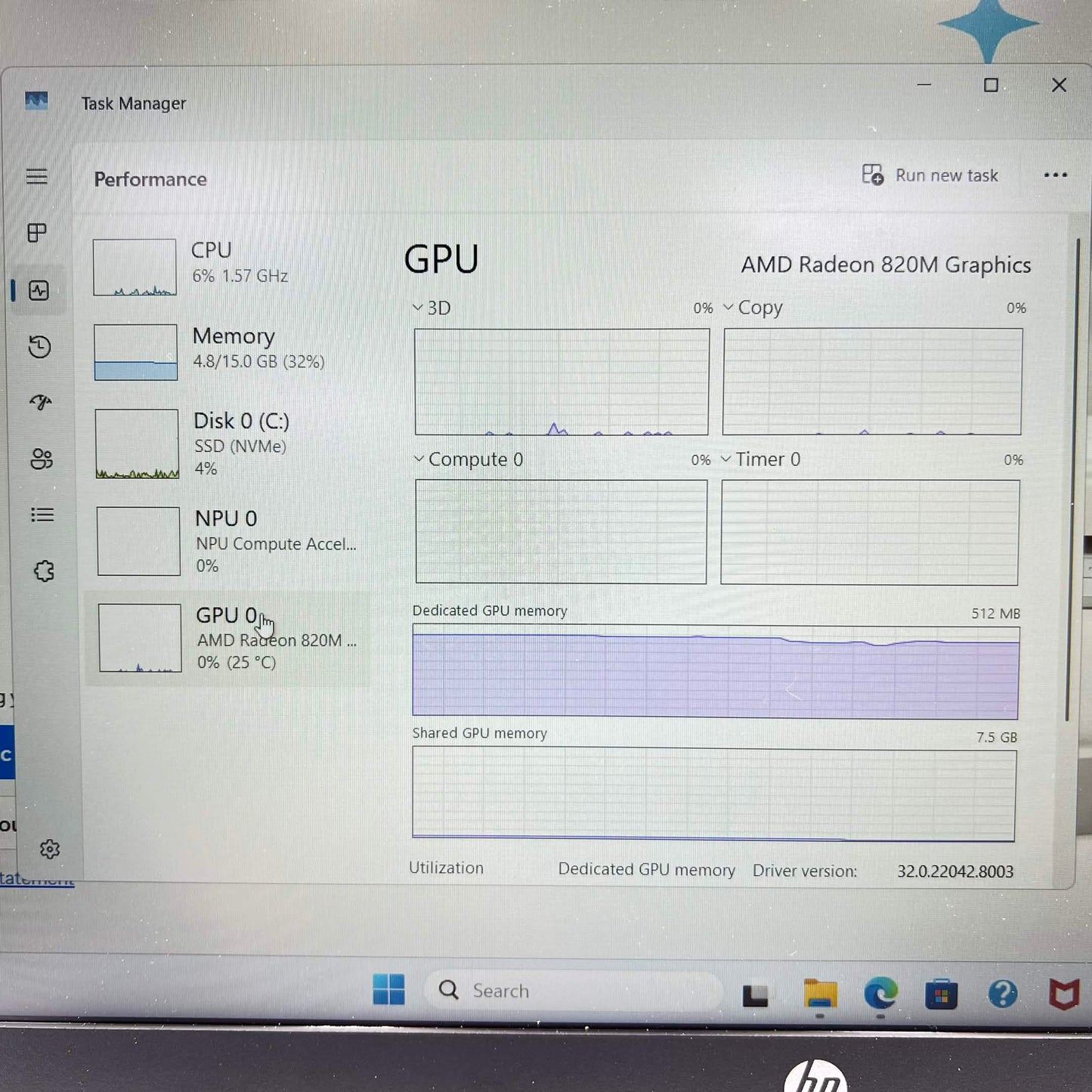Open App history page icon
The height and width of the screenshot is (1092, 1092).
39,346
